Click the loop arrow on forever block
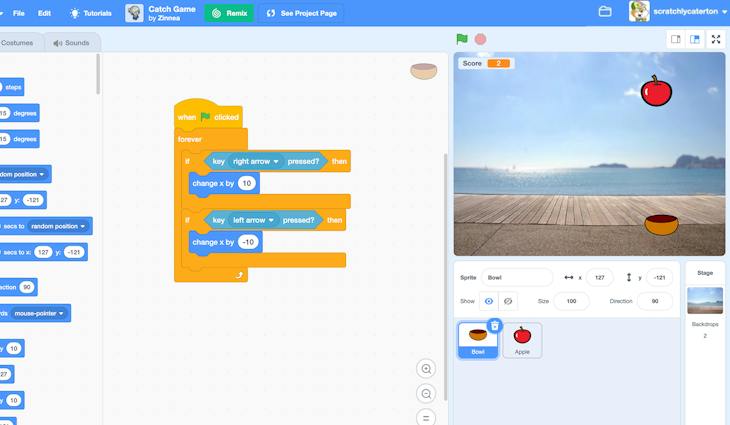Screen dimensions: 730x425 [239, 275]
